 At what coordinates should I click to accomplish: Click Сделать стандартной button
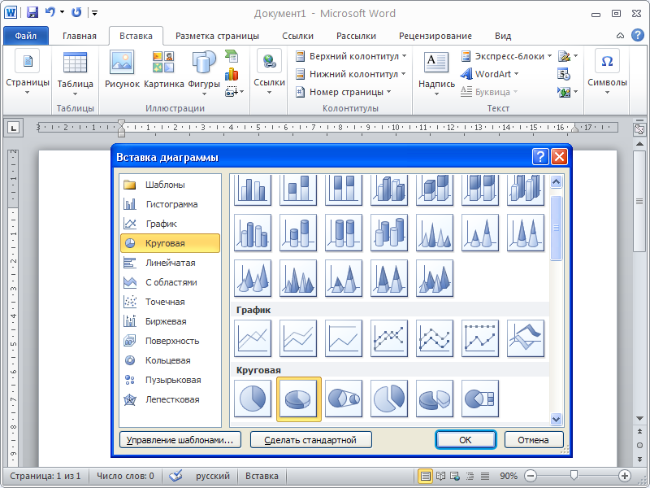311,440
